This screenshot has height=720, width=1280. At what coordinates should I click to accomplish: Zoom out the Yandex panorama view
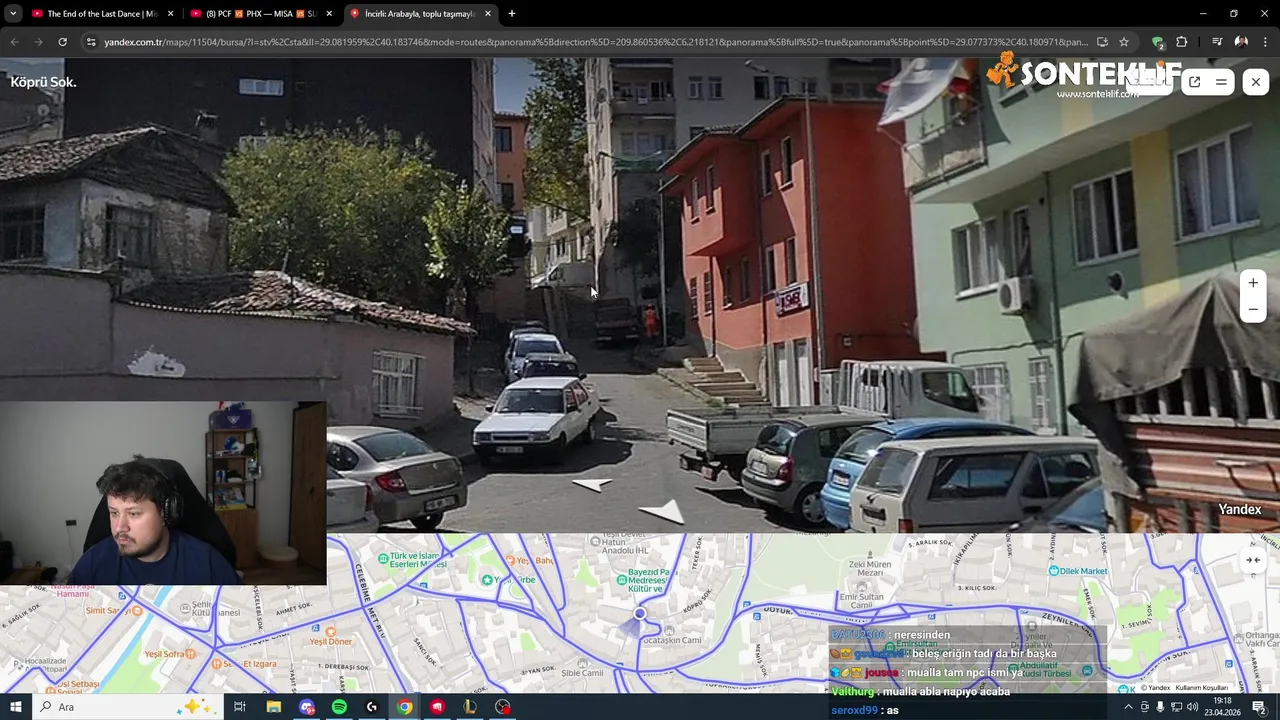[1253, 310]
